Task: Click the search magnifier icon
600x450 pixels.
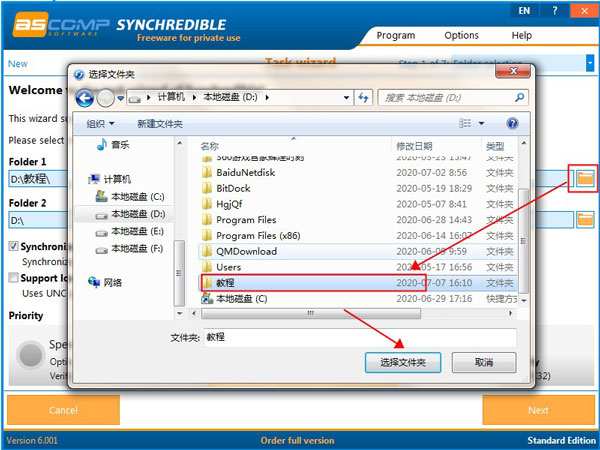Action: click(519, 98)
